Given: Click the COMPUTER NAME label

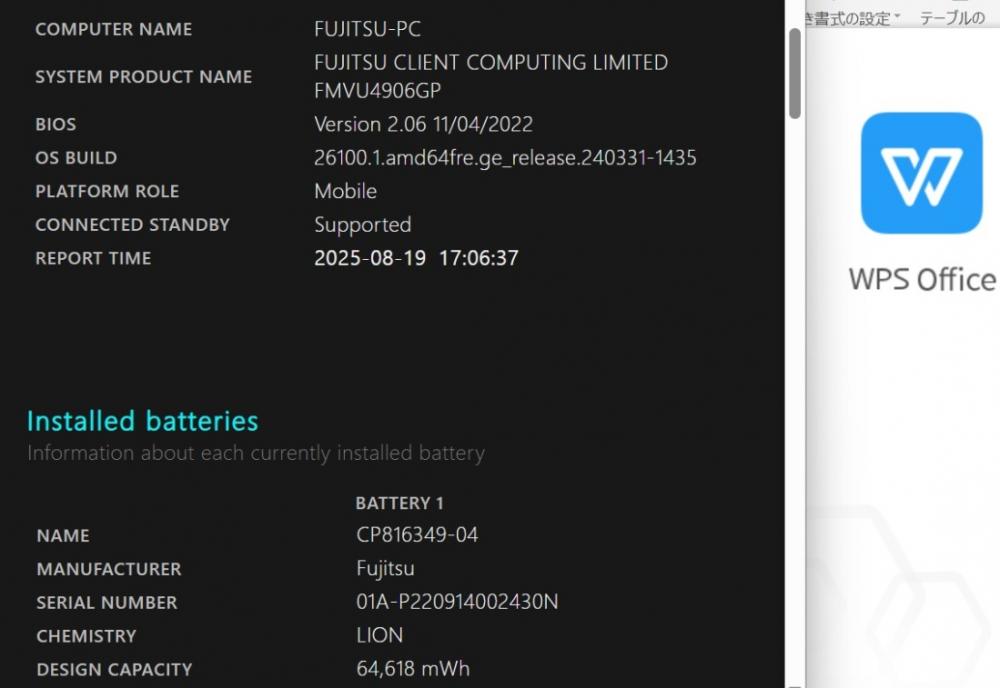Looking at the screenshot, I should tap(114, 29).
